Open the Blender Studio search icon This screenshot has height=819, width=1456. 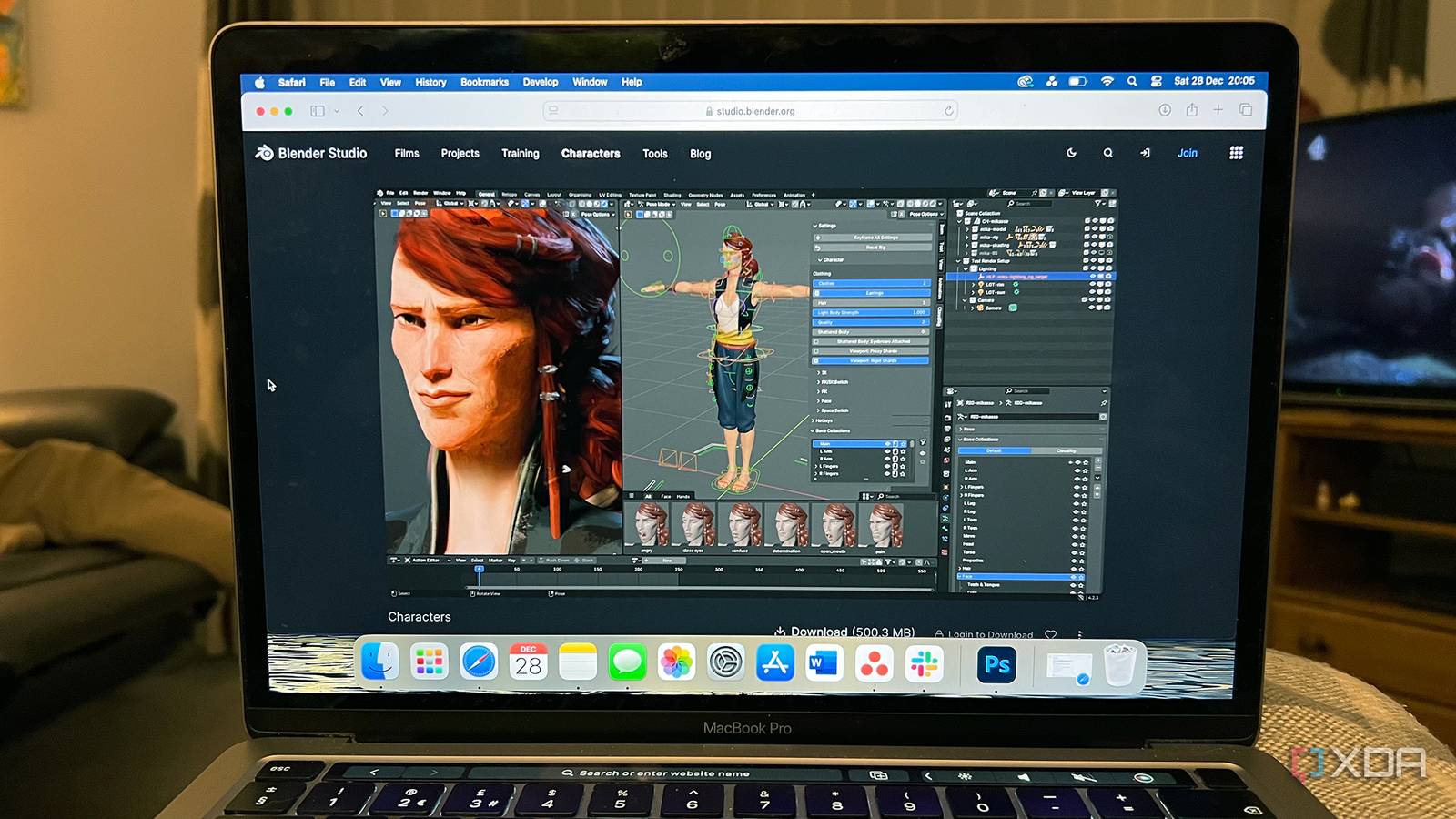click(1107, 153)
